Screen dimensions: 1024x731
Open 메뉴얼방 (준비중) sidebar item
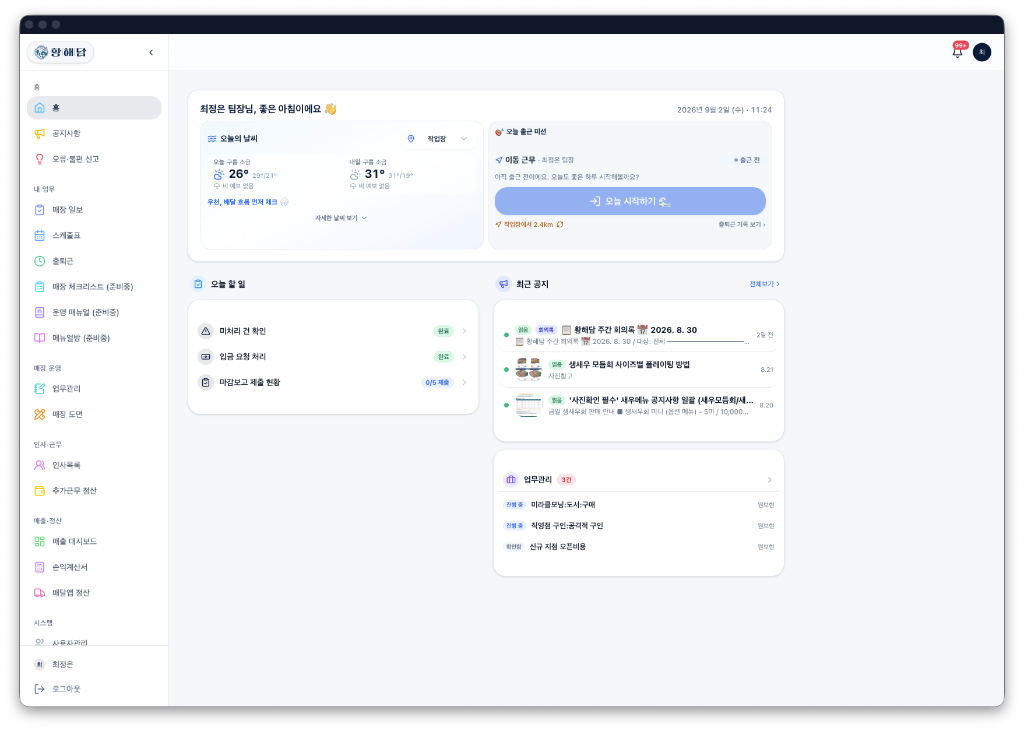tap(94, 338)
